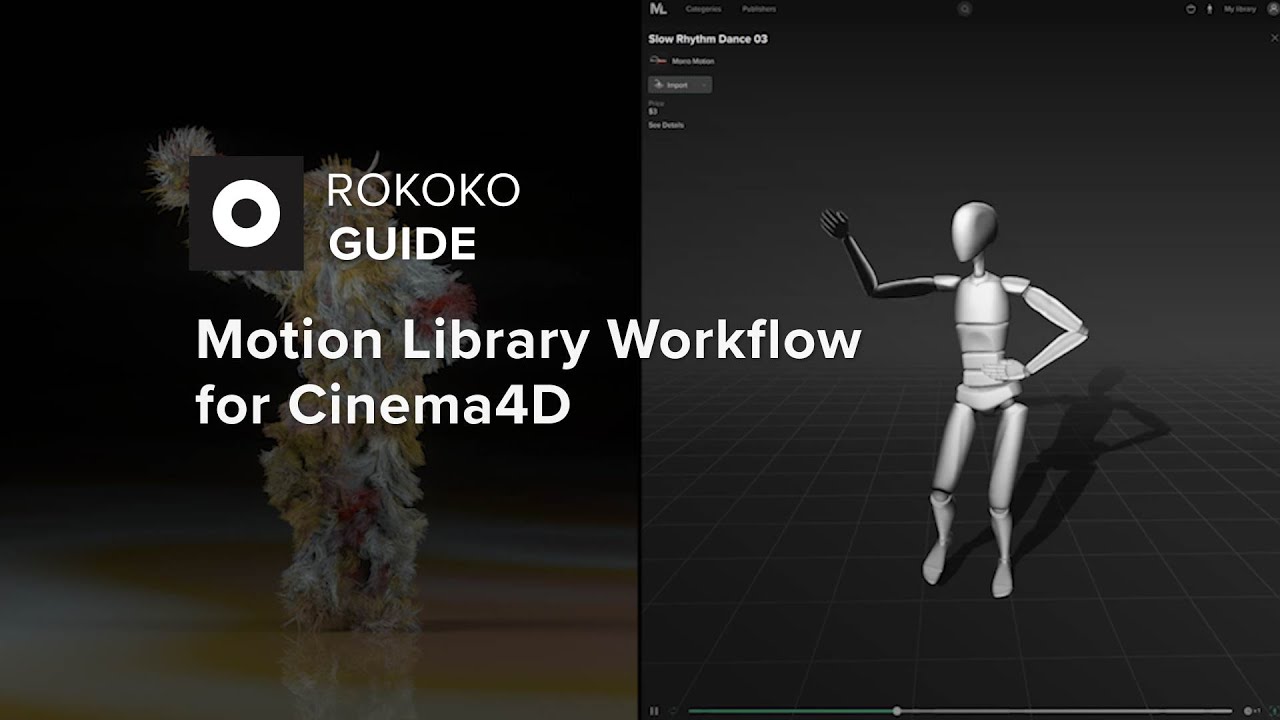This screenshot has height=720, width=1280.
Task: Open the Categories menu
Action: pos(703,9)
